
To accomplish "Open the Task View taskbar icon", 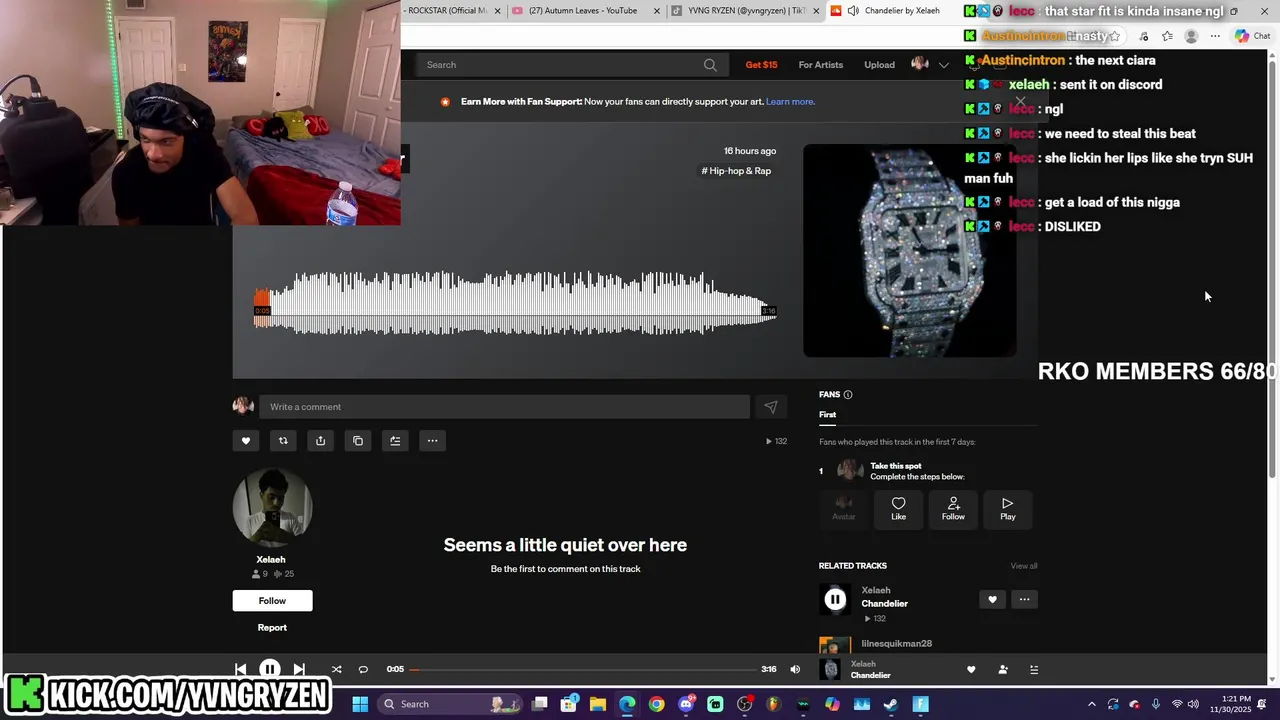I will [540, 704].
